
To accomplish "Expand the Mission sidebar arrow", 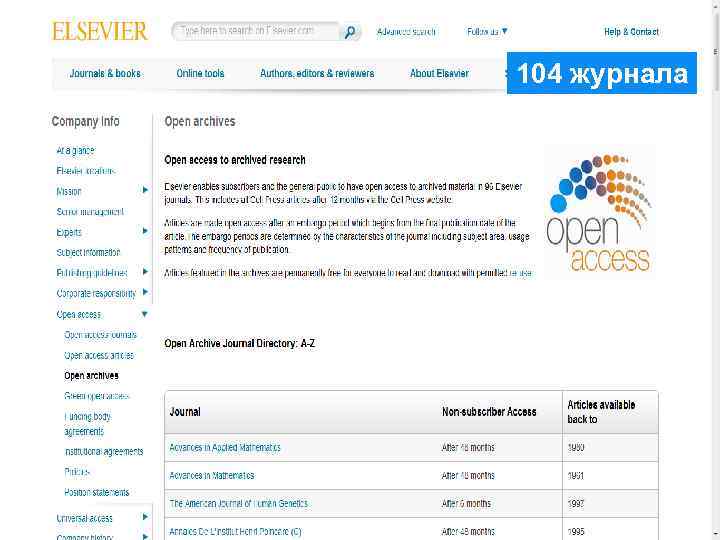I will pos(145,190).
